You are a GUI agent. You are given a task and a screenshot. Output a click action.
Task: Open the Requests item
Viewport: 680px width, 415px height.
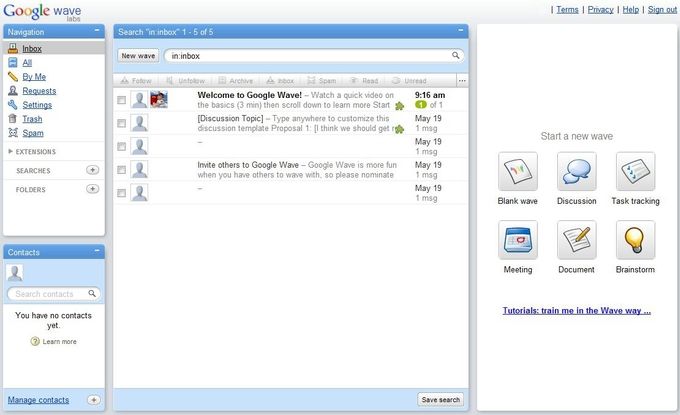tap(39, 91)
